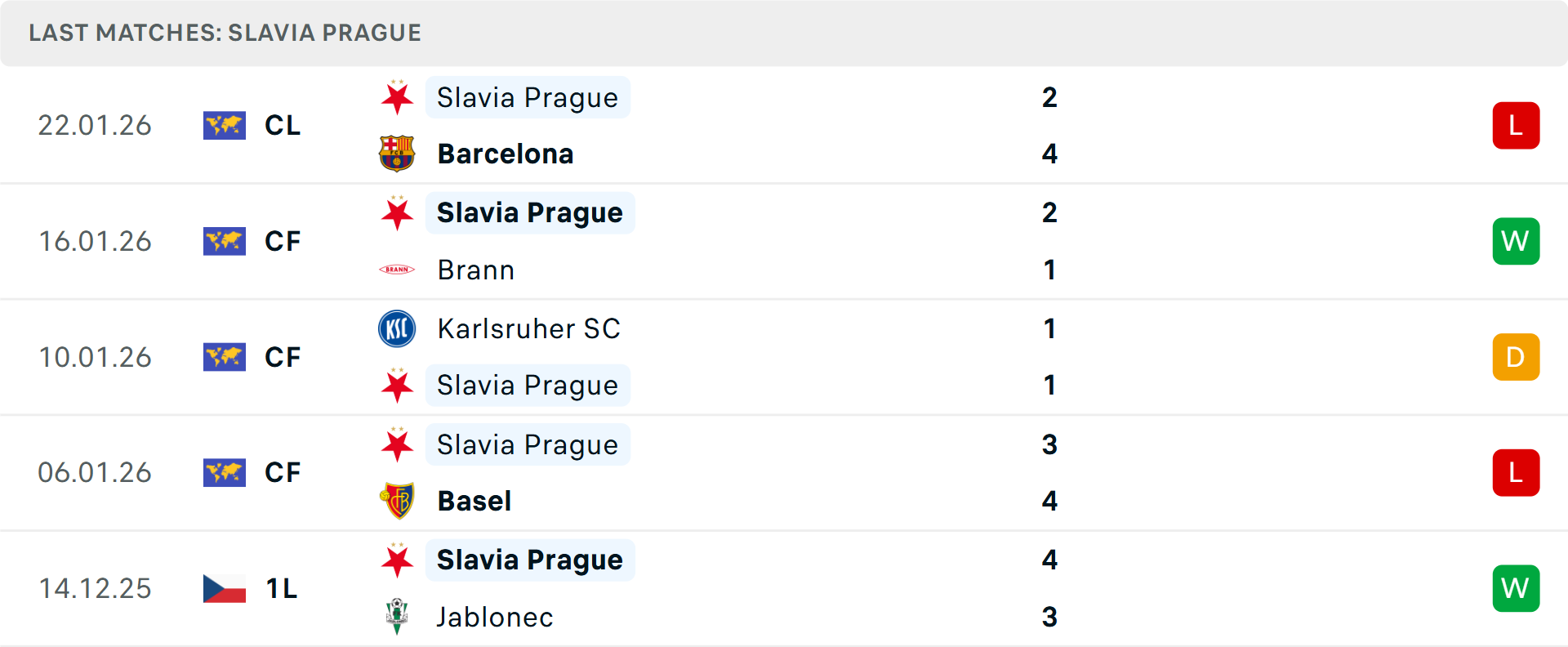
Task: Select the Jablonec club logo
Action: [398, 617]
